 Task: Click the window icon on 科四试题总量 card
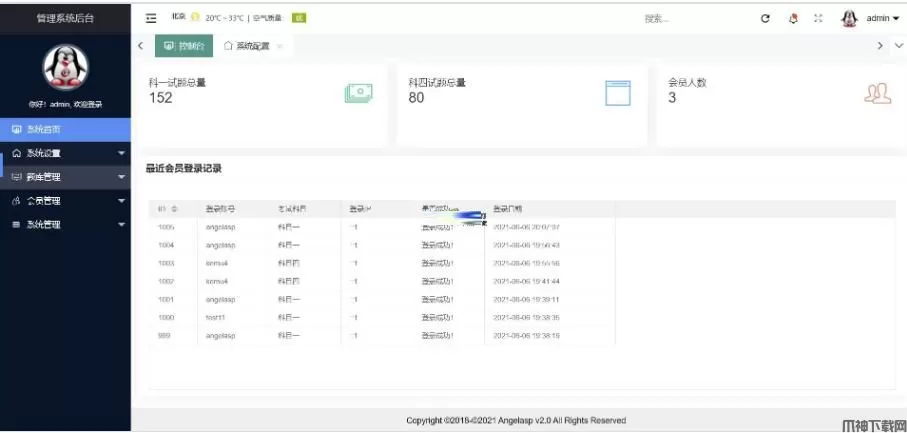(x=618, y=93)
